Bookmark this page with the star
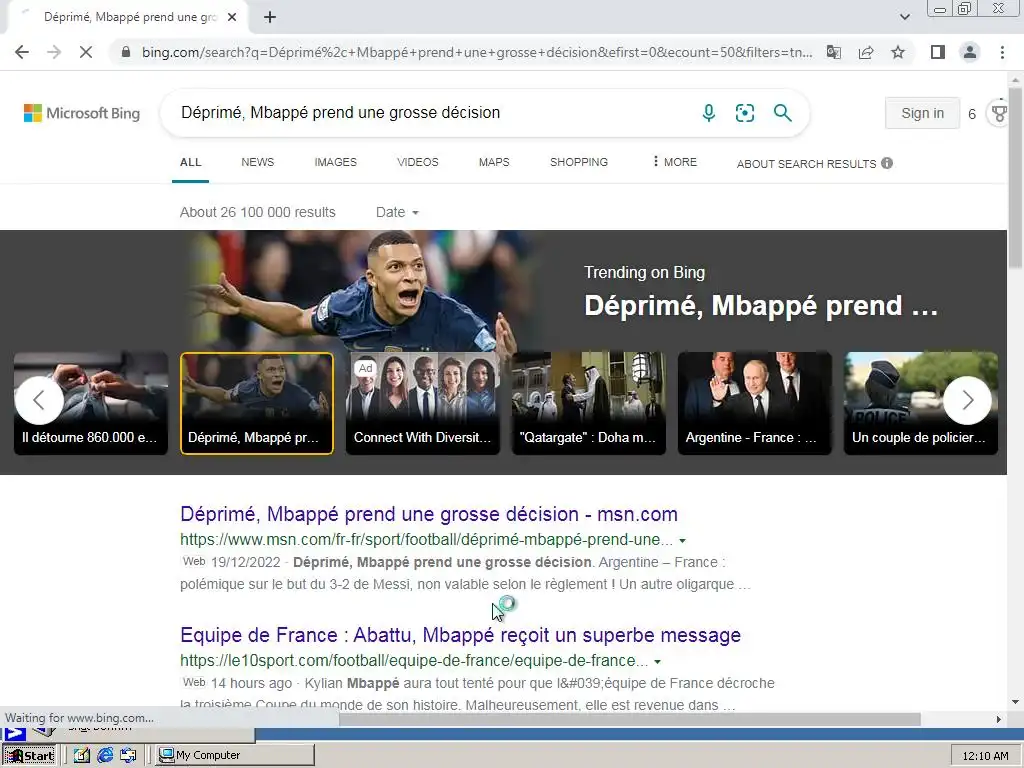Image resolution: width=1024 pixels, height=768 pixels. tap(898, 52)
